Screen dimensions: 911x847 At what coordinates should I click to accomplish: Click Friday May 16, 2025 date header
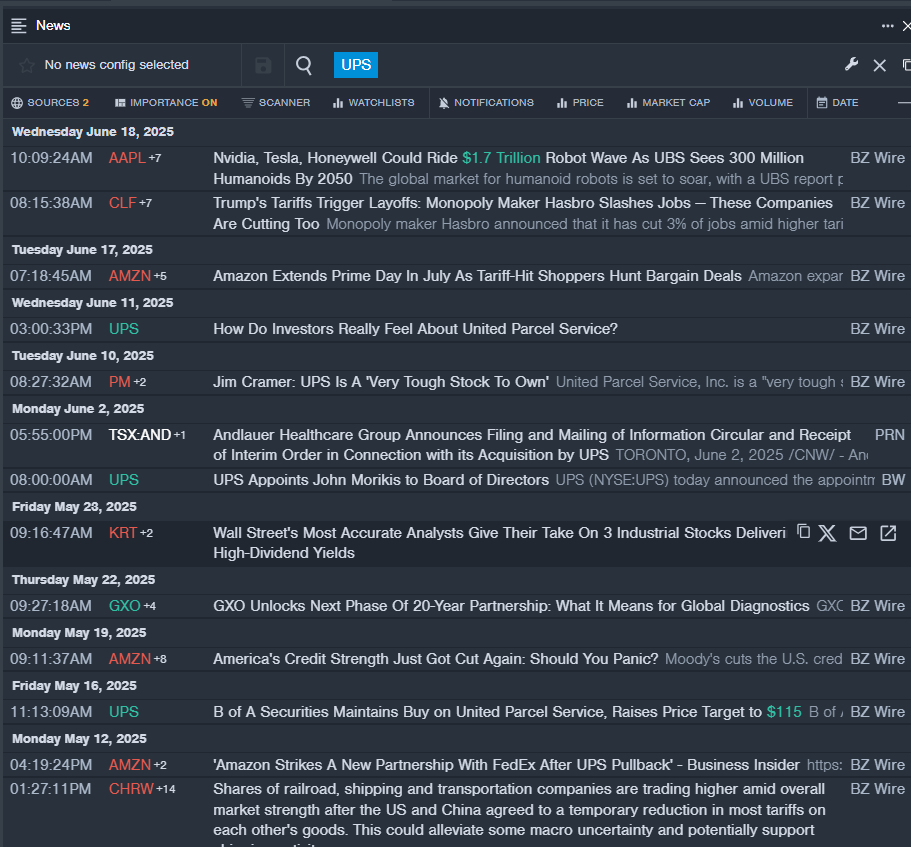pos(74,686)
